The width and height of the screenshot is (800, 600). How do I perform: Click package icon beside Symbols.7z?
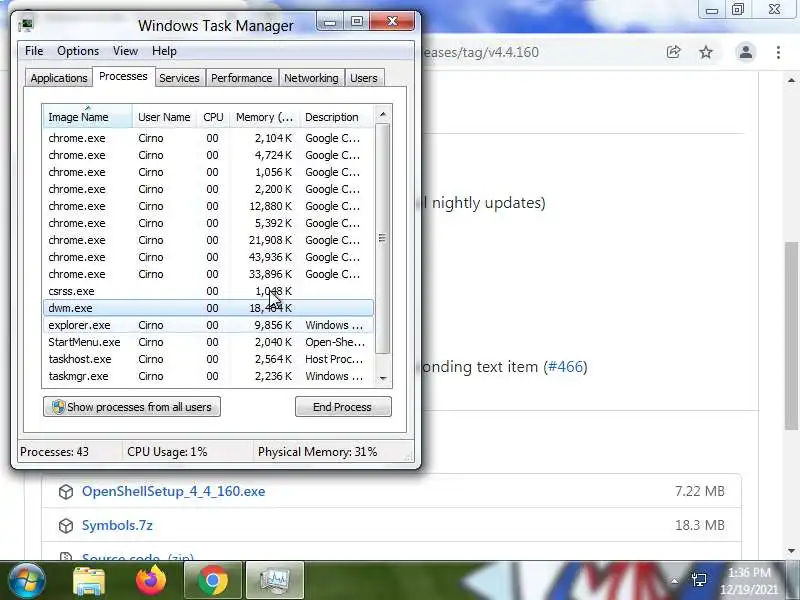pos(66,526)
